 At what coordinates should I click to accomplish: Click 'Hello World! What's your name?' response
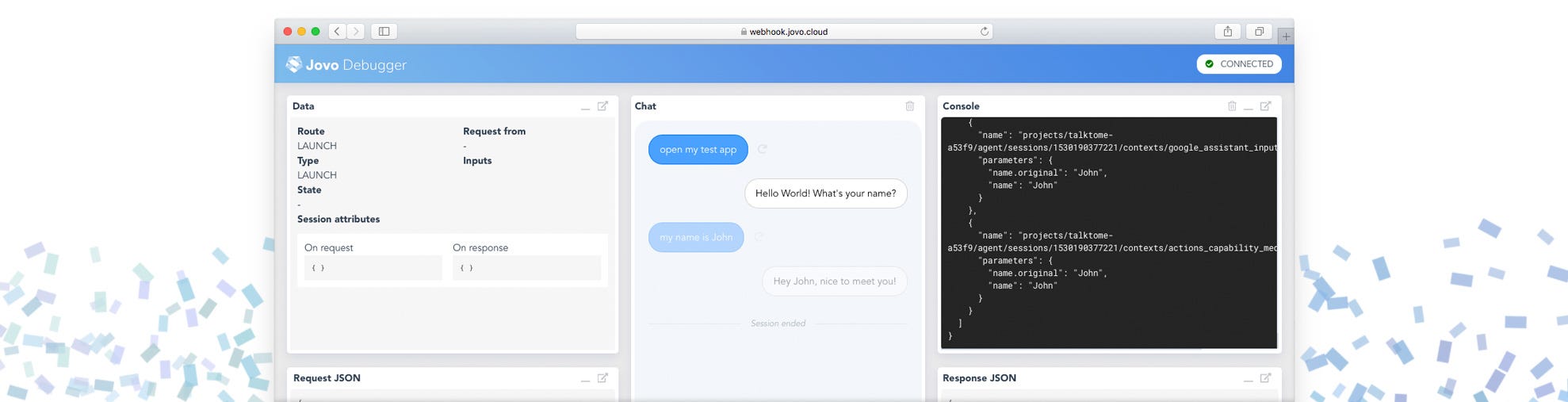[825, 193]
